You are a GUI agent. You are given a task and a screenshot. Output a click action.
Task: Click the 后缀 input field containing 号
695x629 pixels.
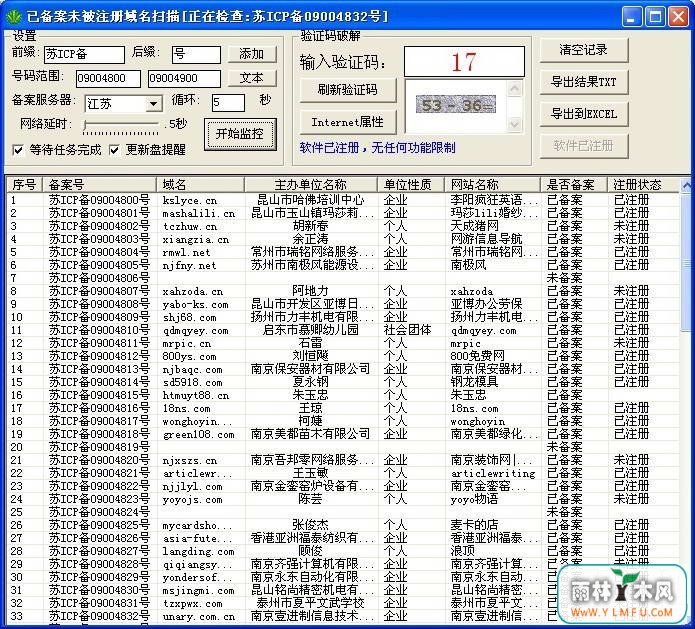pyautogui.click(x=196, y=55)
